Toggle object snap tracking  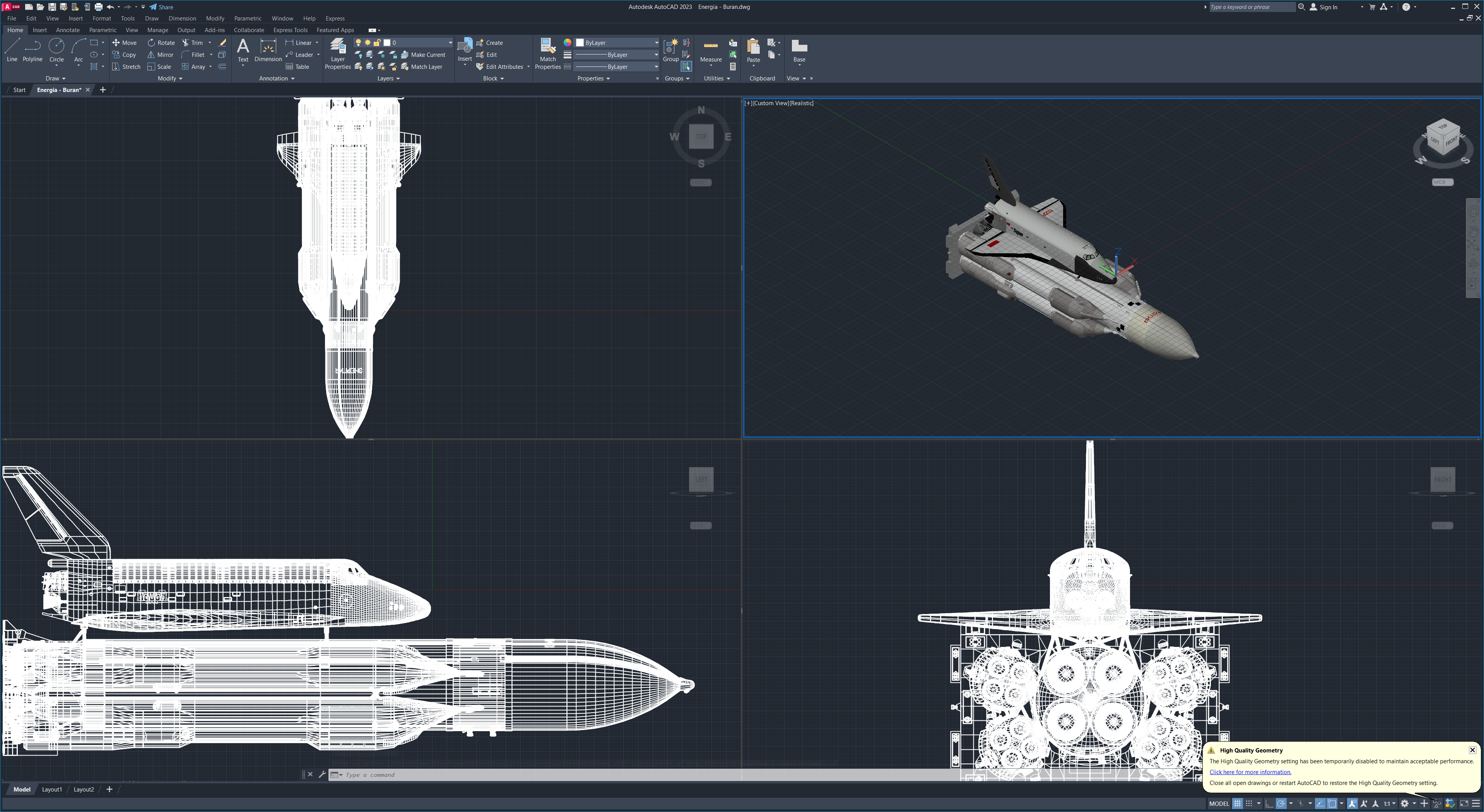tap(1320, 803)
